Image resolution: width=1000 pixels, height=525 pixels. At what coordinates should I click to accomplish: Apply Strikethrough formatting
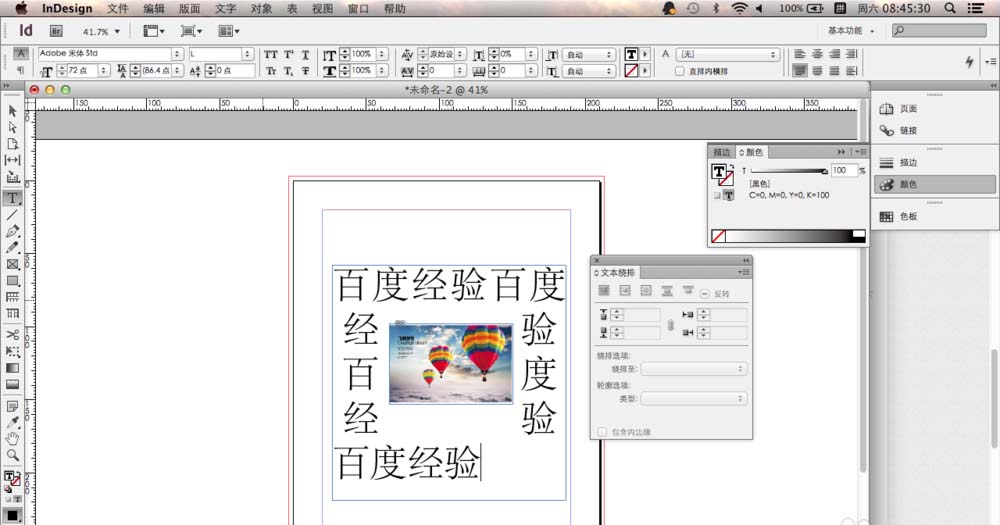coord(305,71)
